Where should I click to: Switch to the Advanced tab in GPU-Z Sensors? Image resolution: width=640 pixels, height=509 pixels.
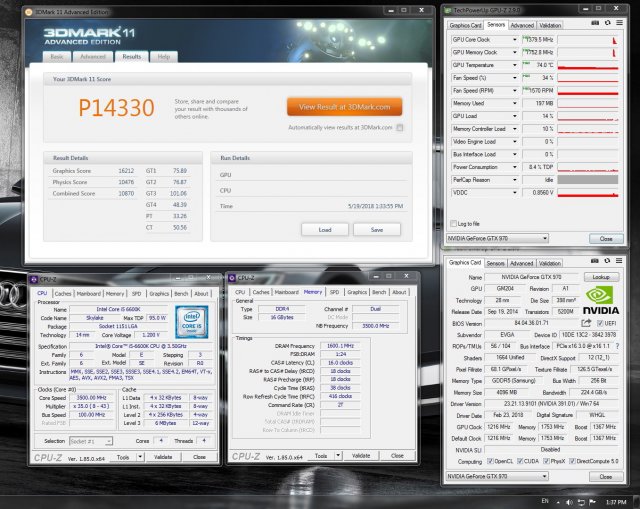tap(521, 25)
